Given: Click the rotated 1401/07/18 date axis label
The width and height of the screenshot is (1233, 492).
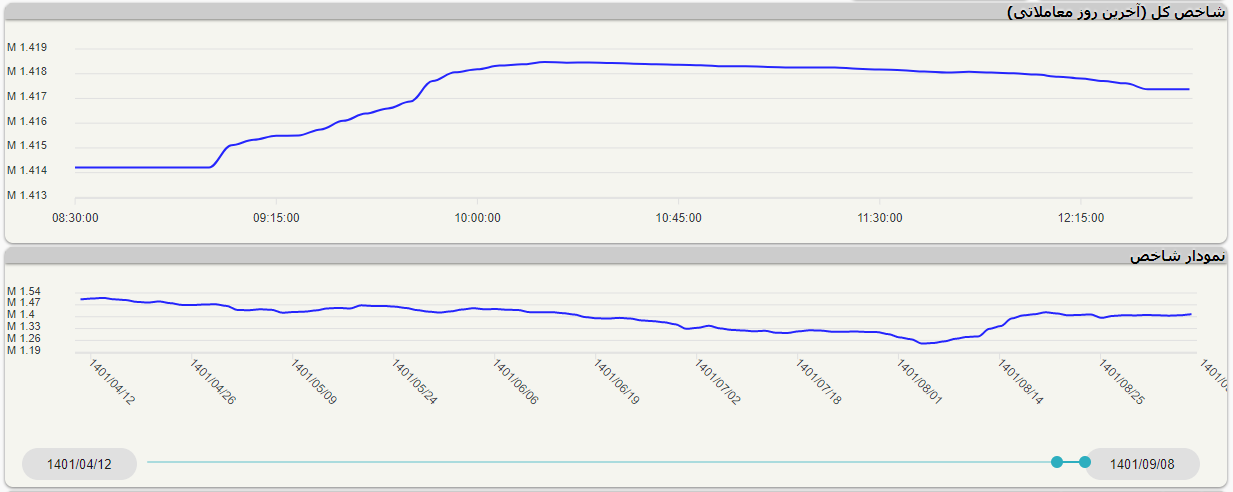Looking at the screenshot, I should click(818, 382).
